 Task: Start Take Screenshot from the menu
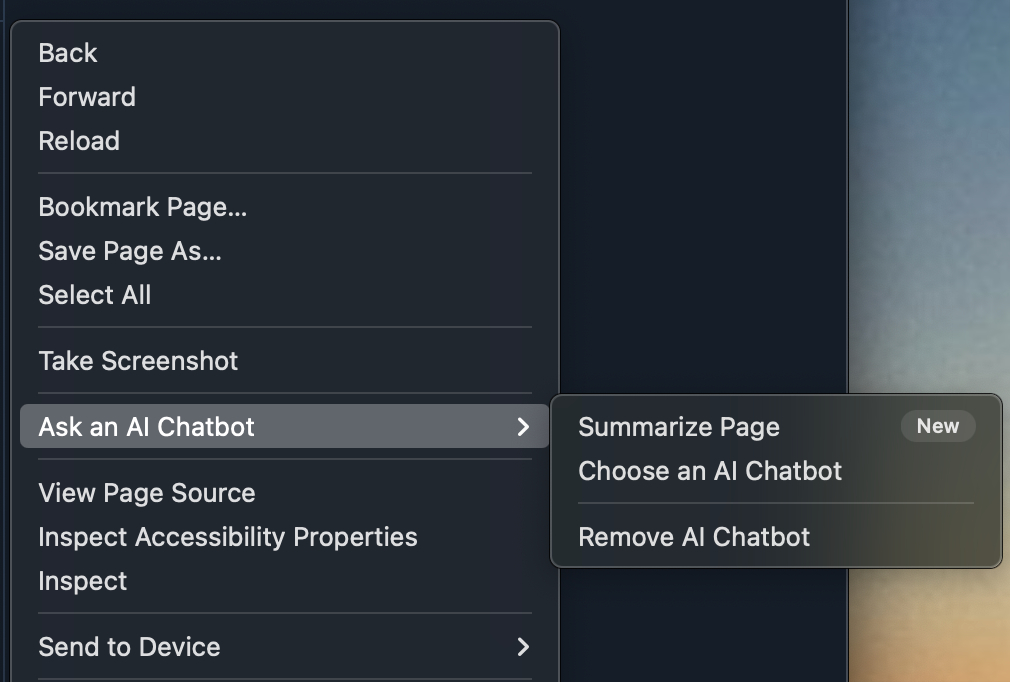[138, 361]
